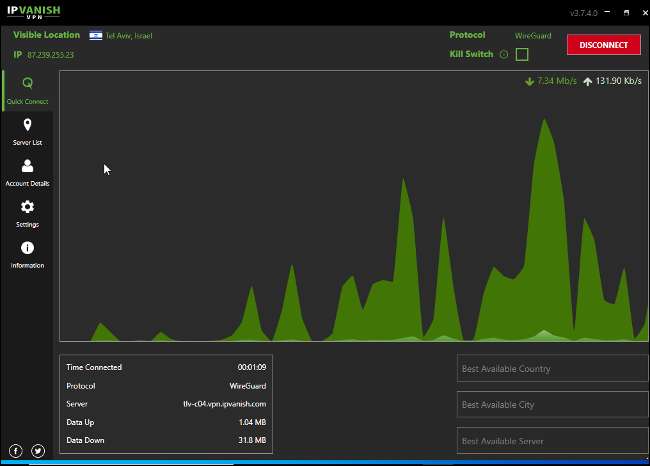Click the red Disconnect button
Screen dimensions: 650x466
tap(603, 44)
